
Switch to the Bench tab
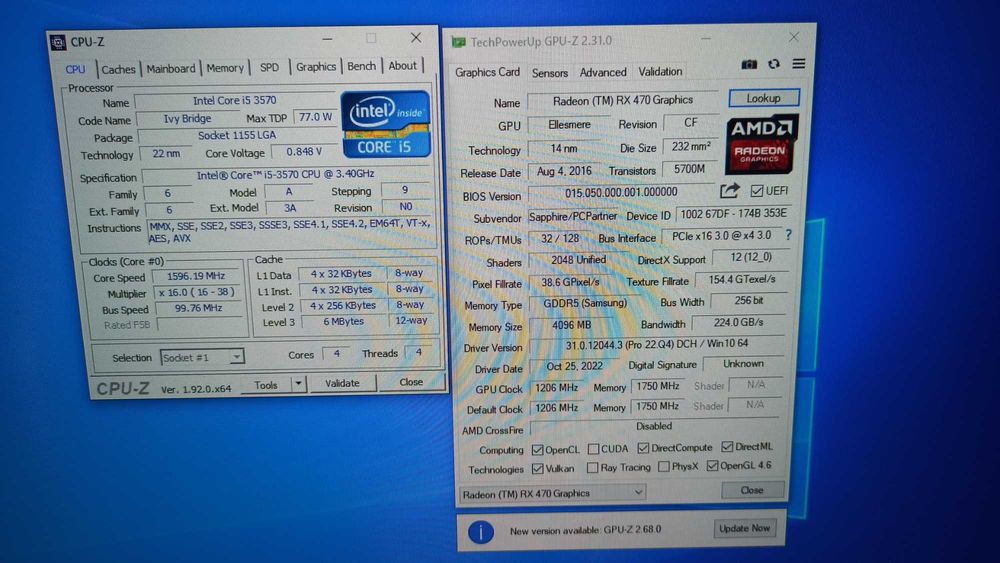click(x=361, y=66)
